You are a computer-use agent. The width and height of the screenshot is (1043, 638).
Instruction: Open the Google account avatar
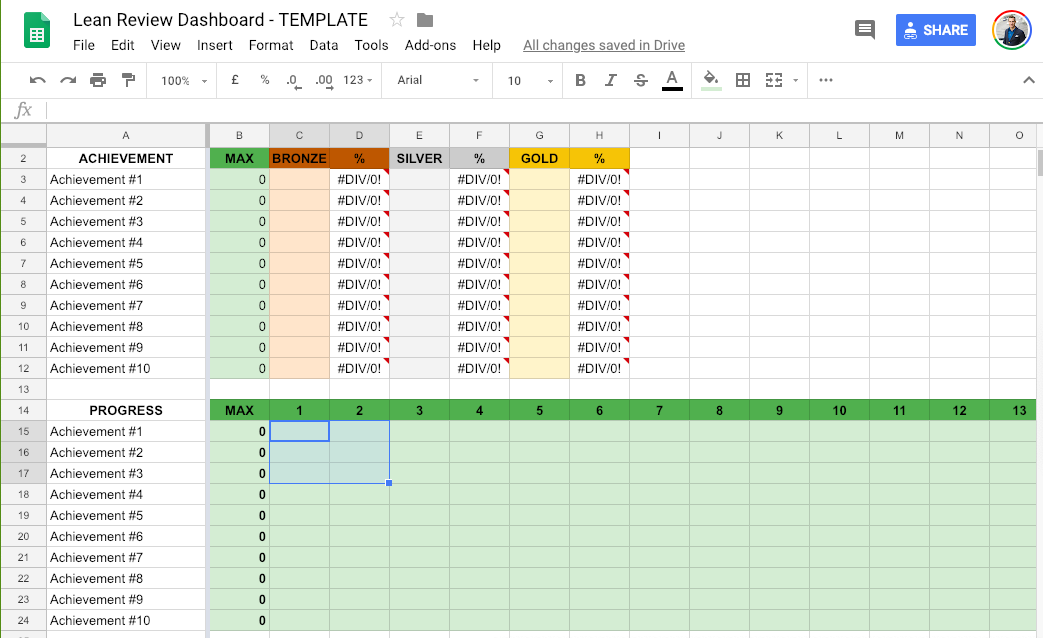click(1011, 30)
